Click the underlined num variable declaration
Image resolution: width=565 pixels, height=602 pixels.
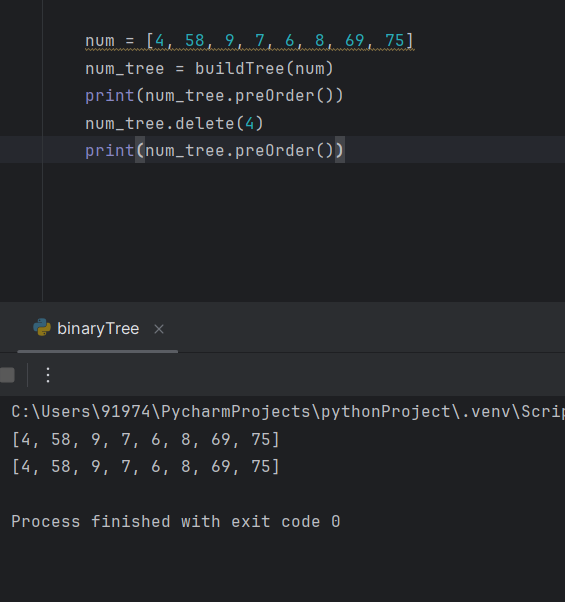click(100, 40)
